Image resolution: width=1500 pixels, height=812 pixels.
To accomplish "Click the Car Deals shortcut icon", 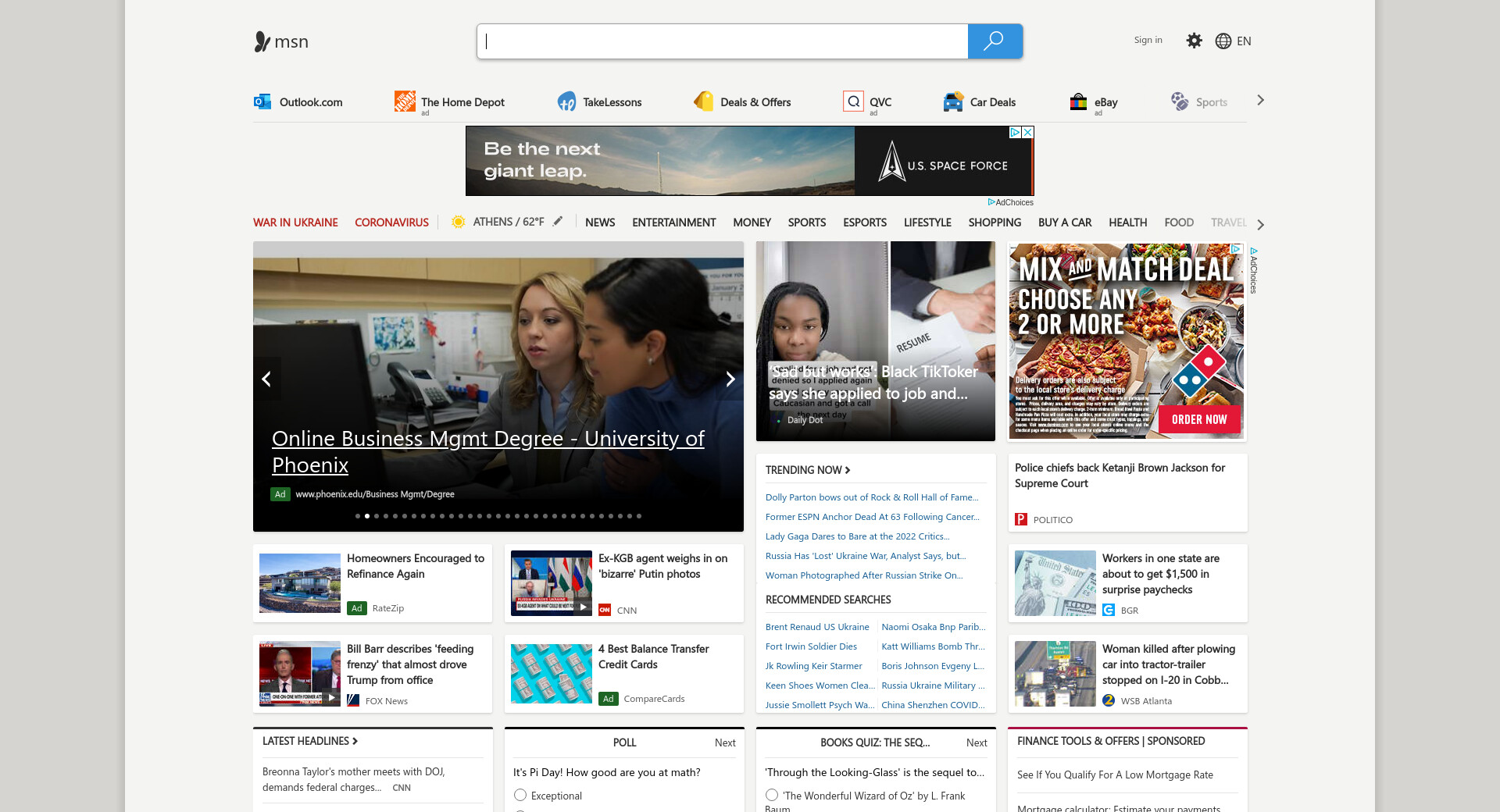I will pyautogui.click(x=953, y=101).
